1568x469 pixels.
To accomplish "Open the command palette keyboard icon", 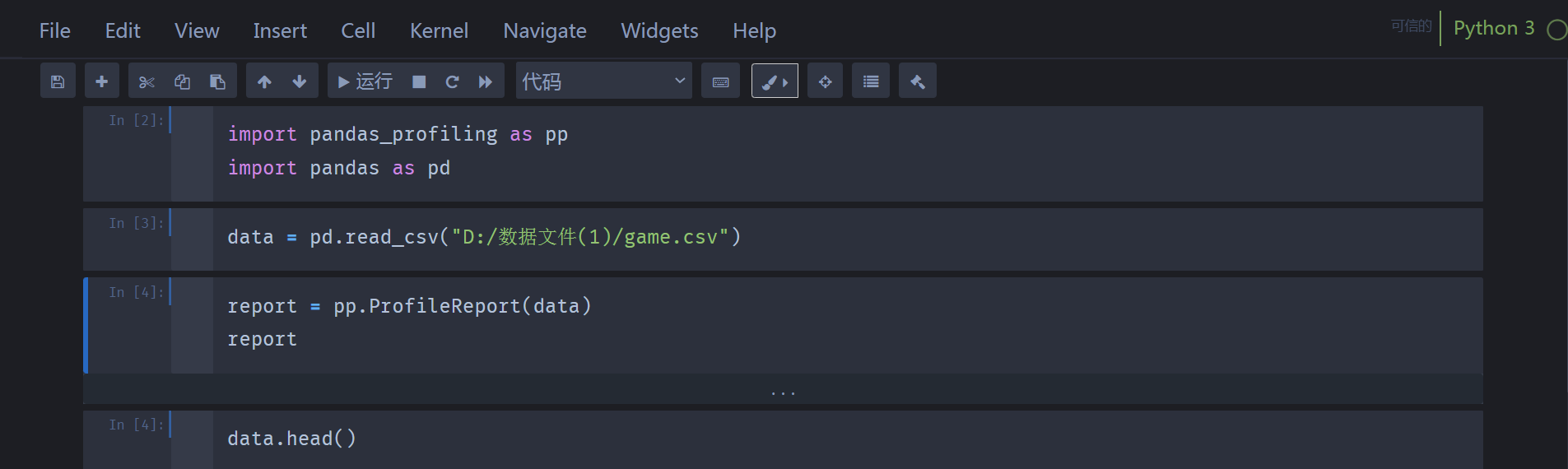I will tap(720, 81).
